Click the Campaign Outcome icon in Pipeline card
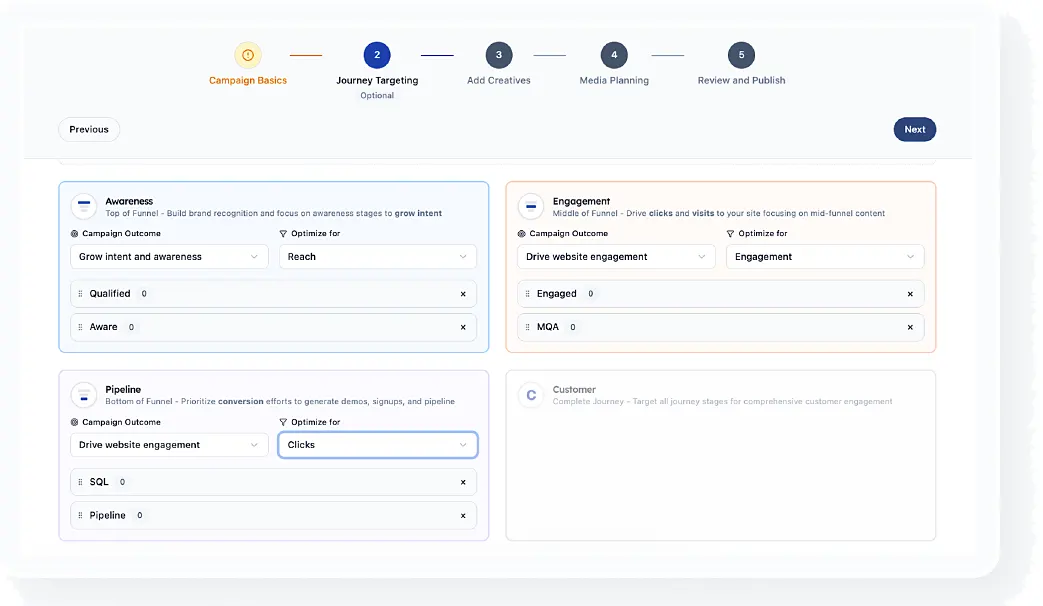 (x=73, y=421)
